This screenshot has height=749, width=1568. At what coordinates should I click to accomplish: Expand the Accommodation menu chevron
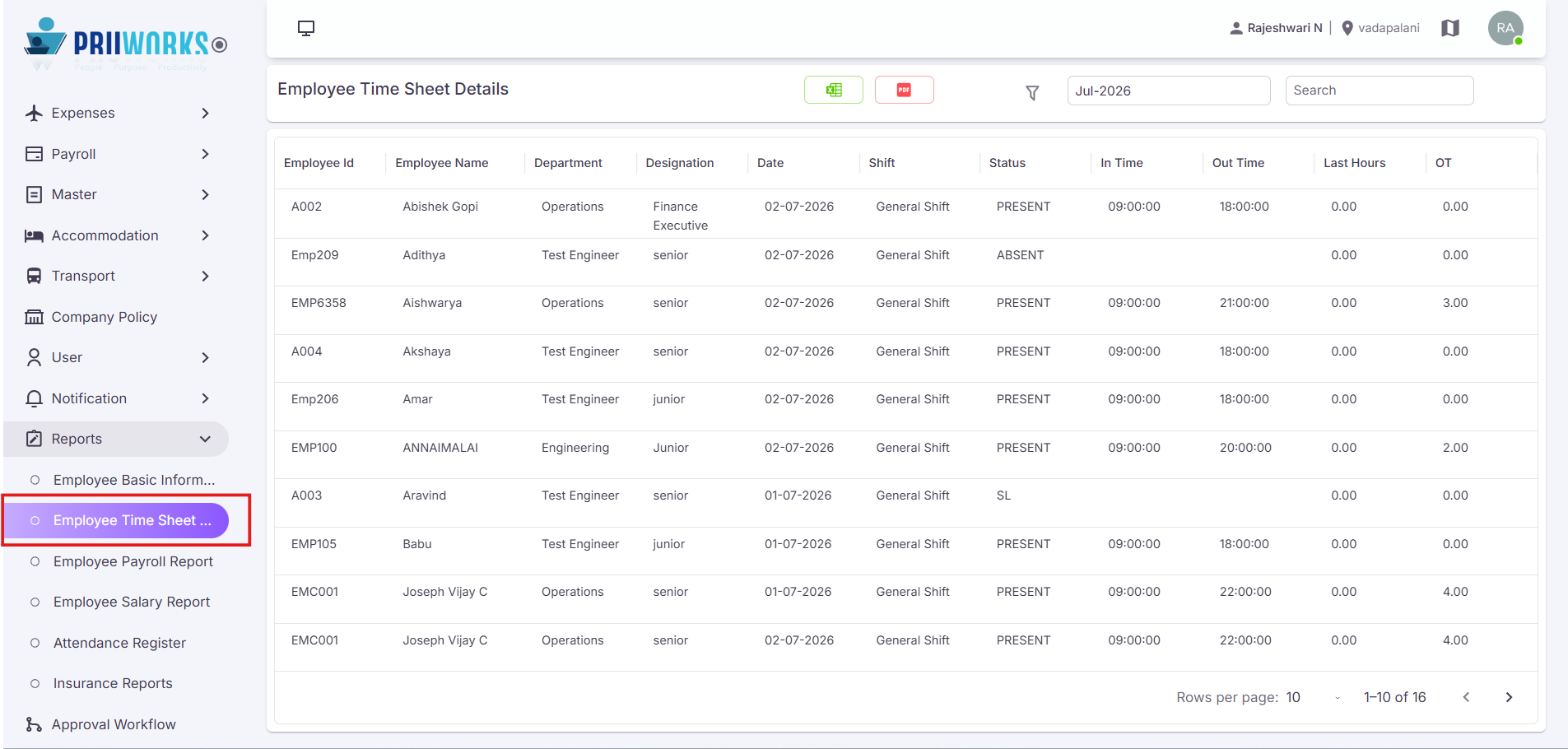[x=205, y=235]
